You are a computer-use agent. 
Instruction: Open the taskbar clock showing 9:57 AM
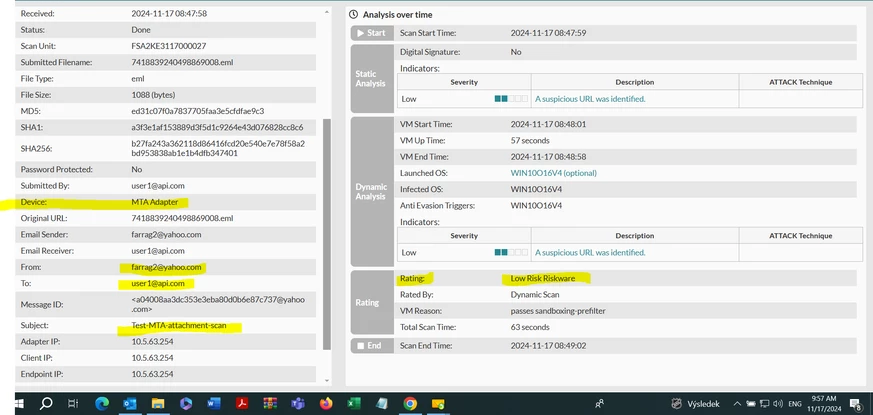825,404
